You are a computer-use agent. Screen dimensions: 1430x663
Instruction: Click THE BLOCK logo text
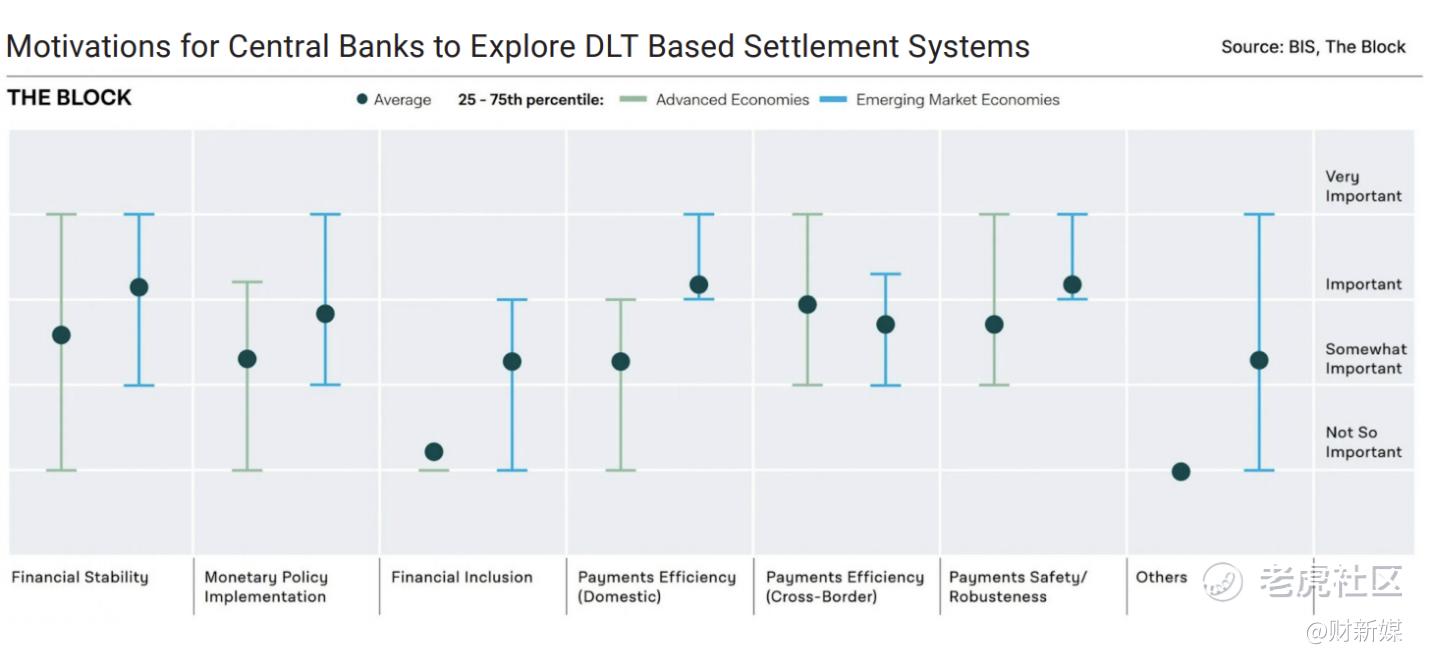click(70, 97)
